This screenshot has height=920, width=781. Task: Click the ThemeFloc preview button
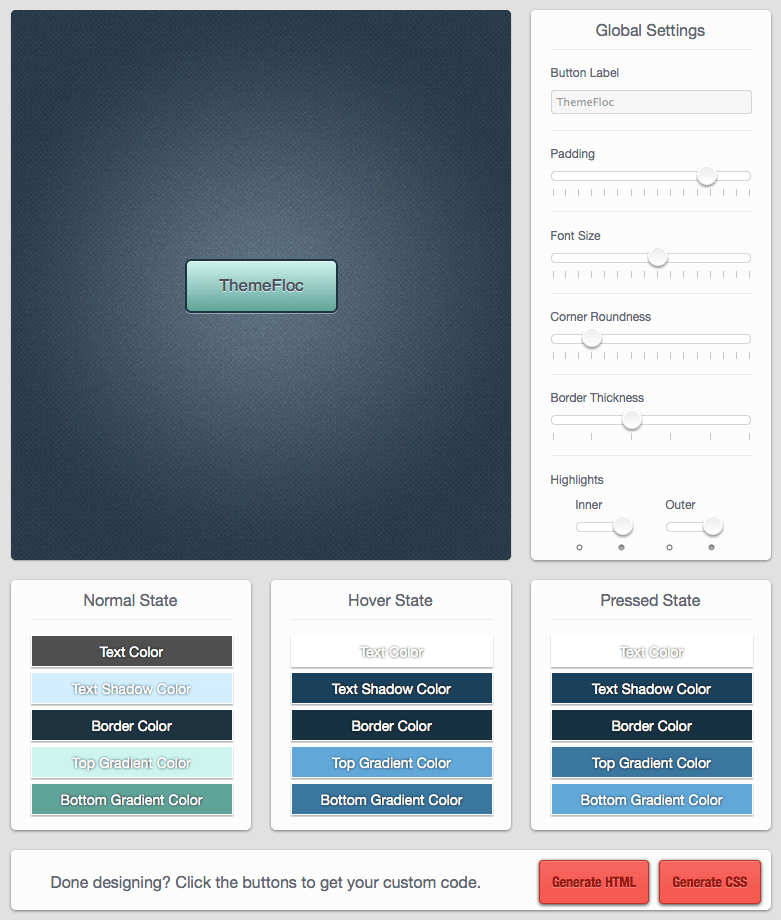(x=262, y=286)
